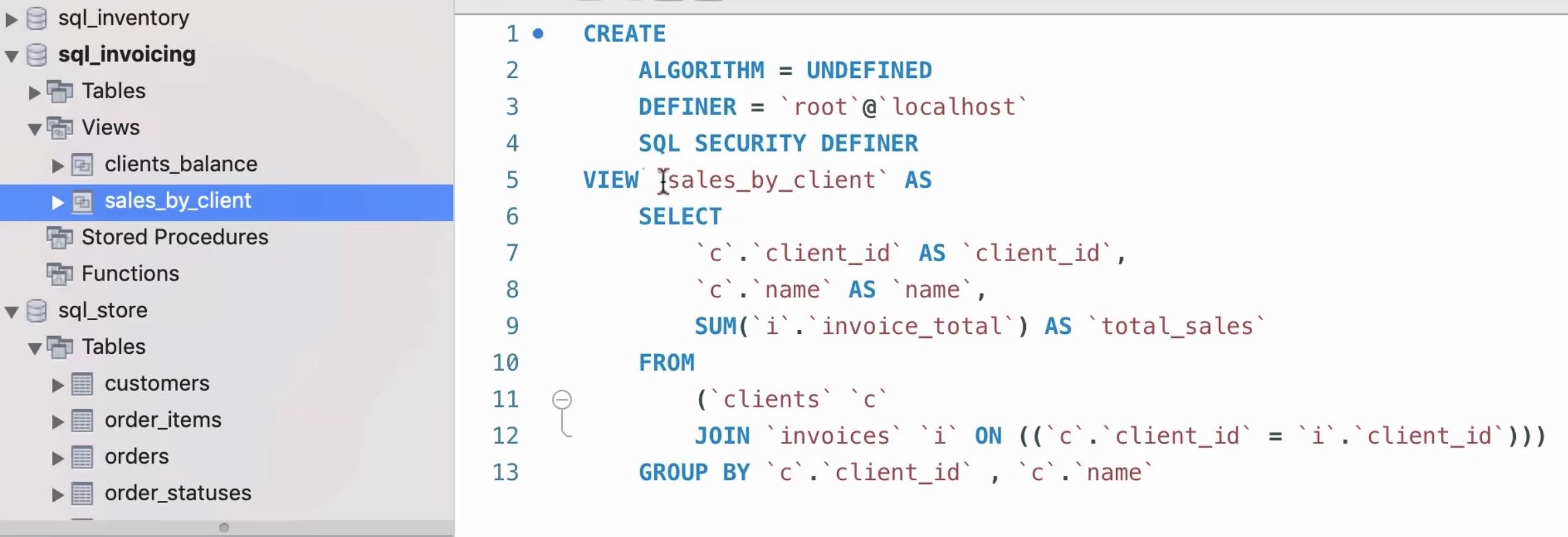This screenshot has width=1568, height=537.
Task: Collapse Tables under sql_store
Action: (35, 348)
